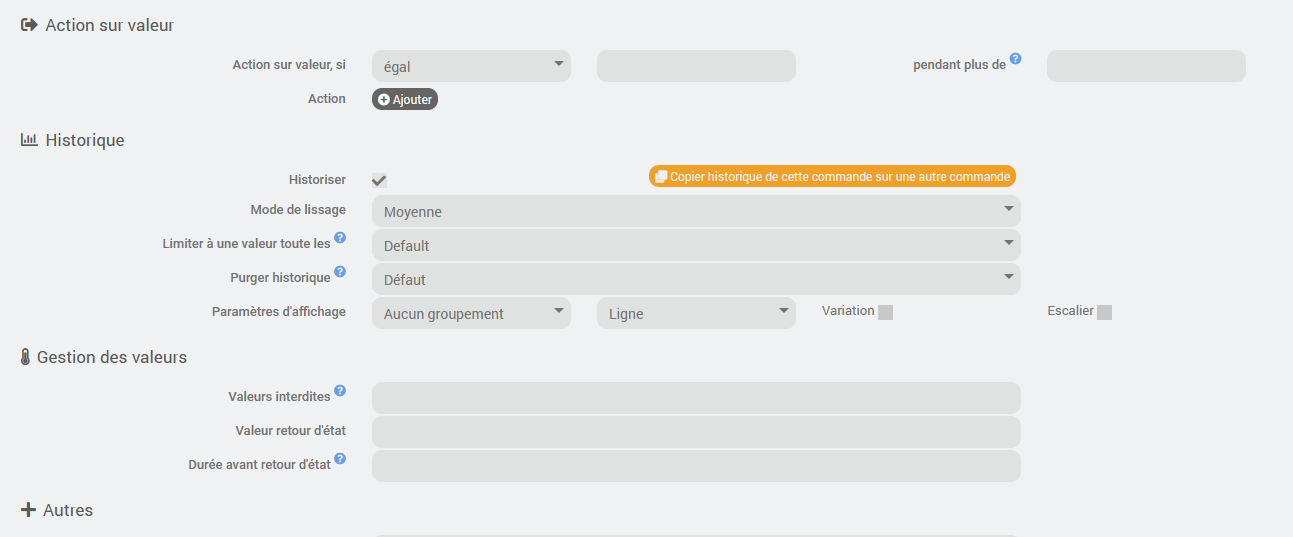Screen dimensions: 1293x537
Task: Open the 'égal' comparison dropdown
Action: [471, 67]
